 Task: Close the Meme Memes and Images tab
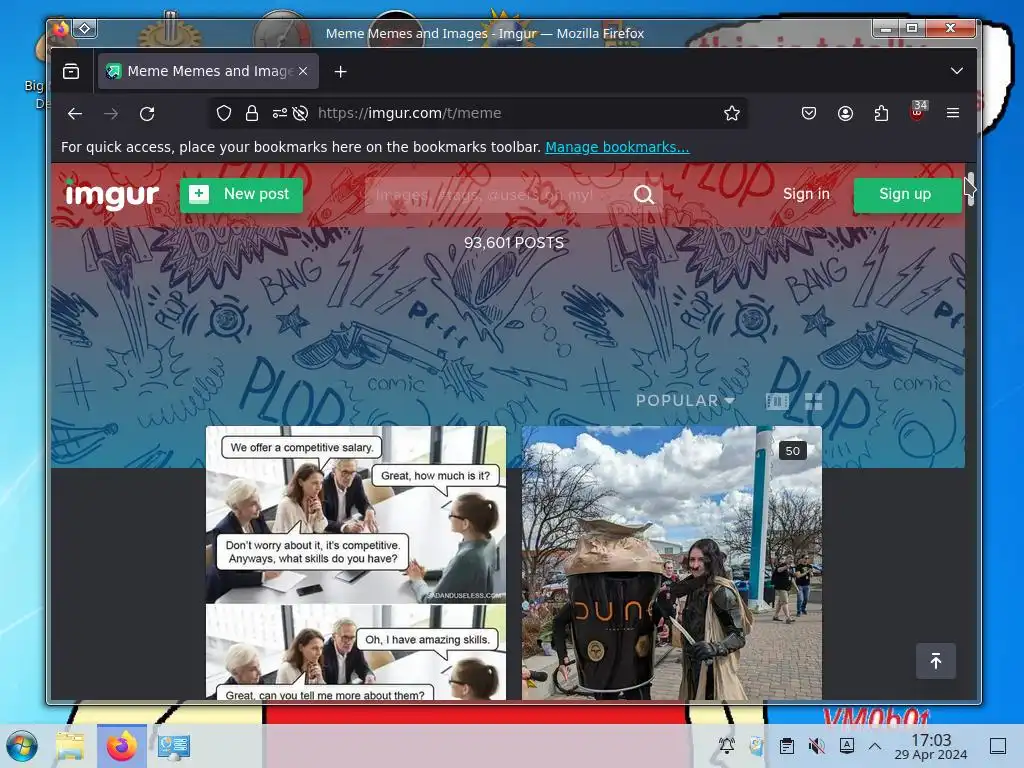point(303,71)
